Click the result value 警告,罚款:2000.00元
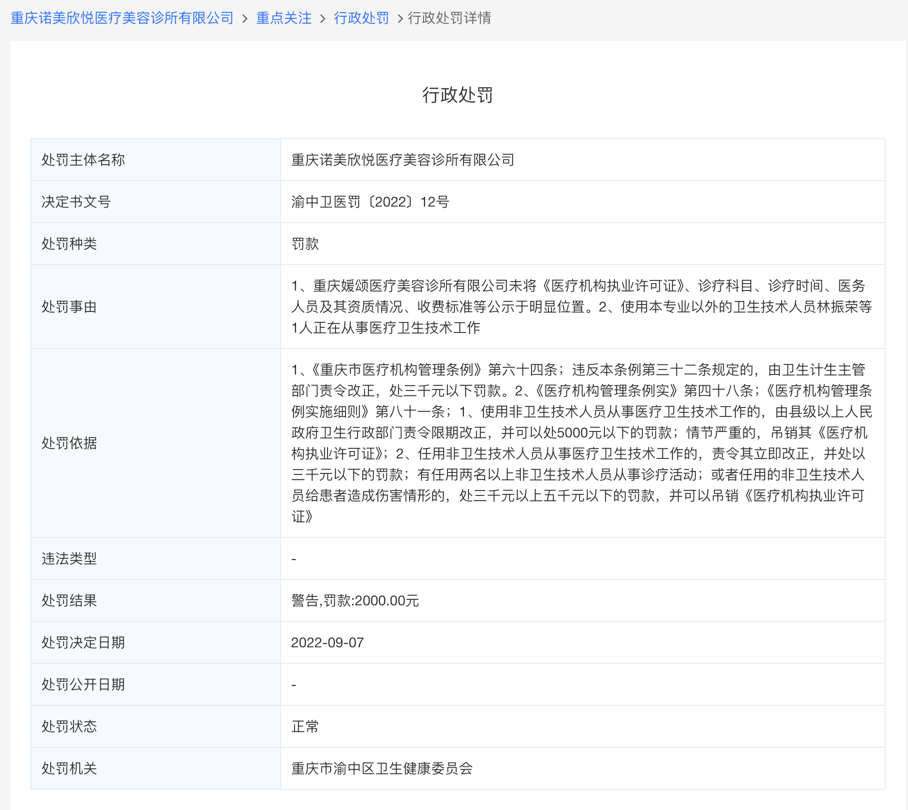 pos(355,600)
